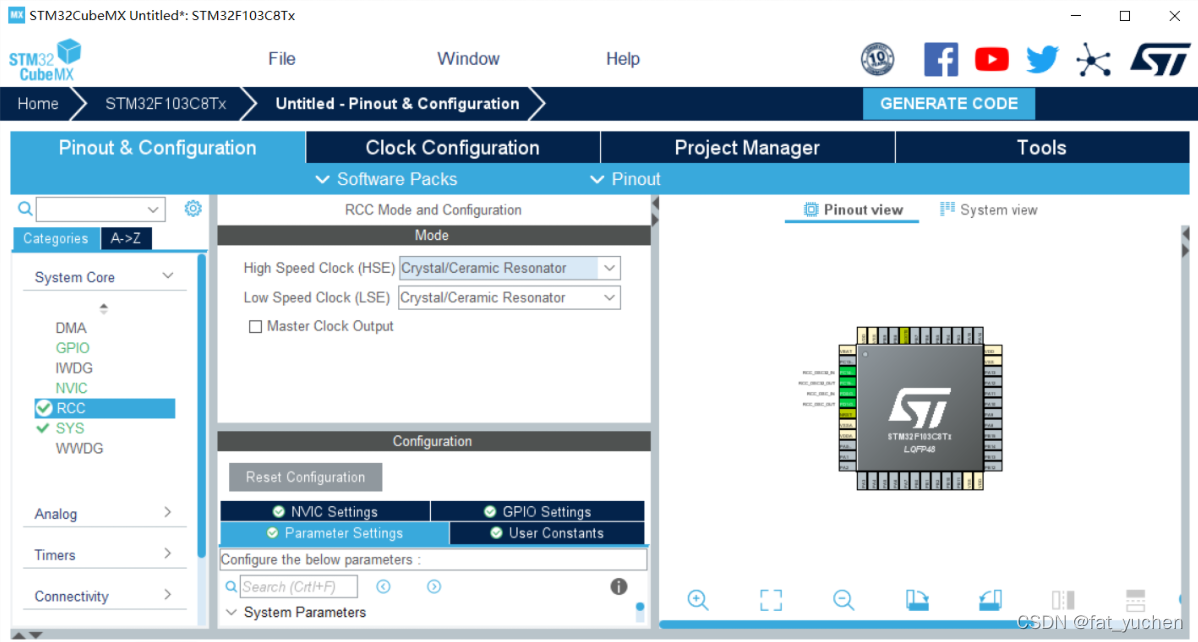Image resolution: width=1198 pixels, height=642 pixels.
Task: Click the ST community network icon
Action: click(x=1093, y=60)
